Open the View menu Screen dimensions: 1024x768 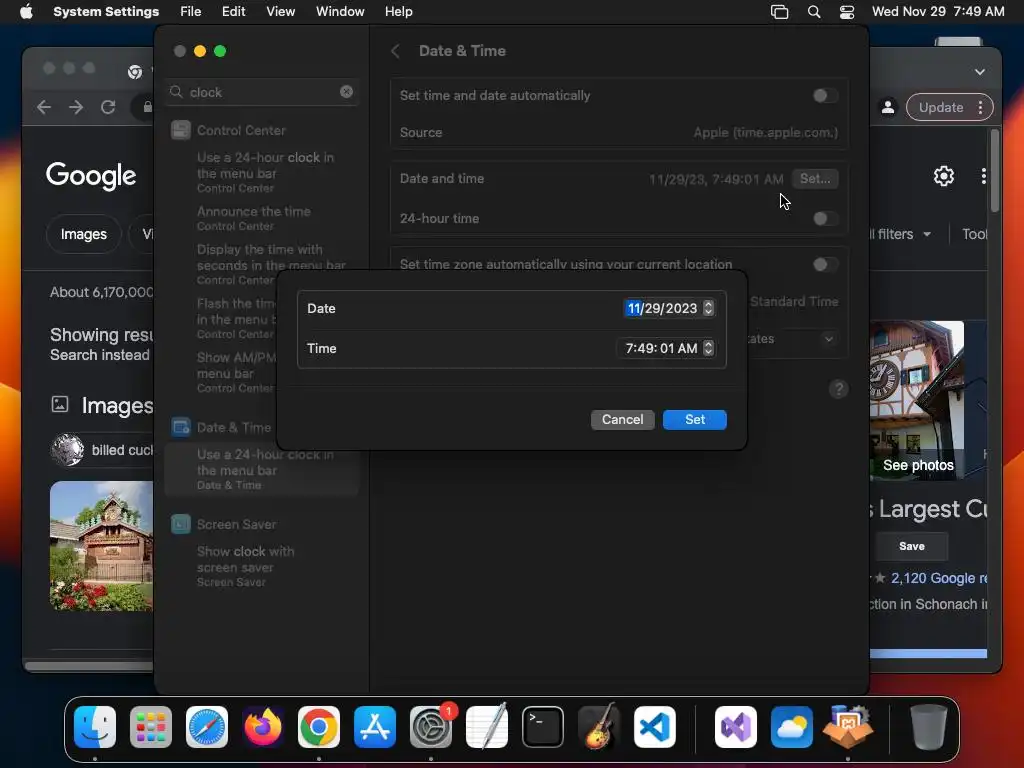280,12
